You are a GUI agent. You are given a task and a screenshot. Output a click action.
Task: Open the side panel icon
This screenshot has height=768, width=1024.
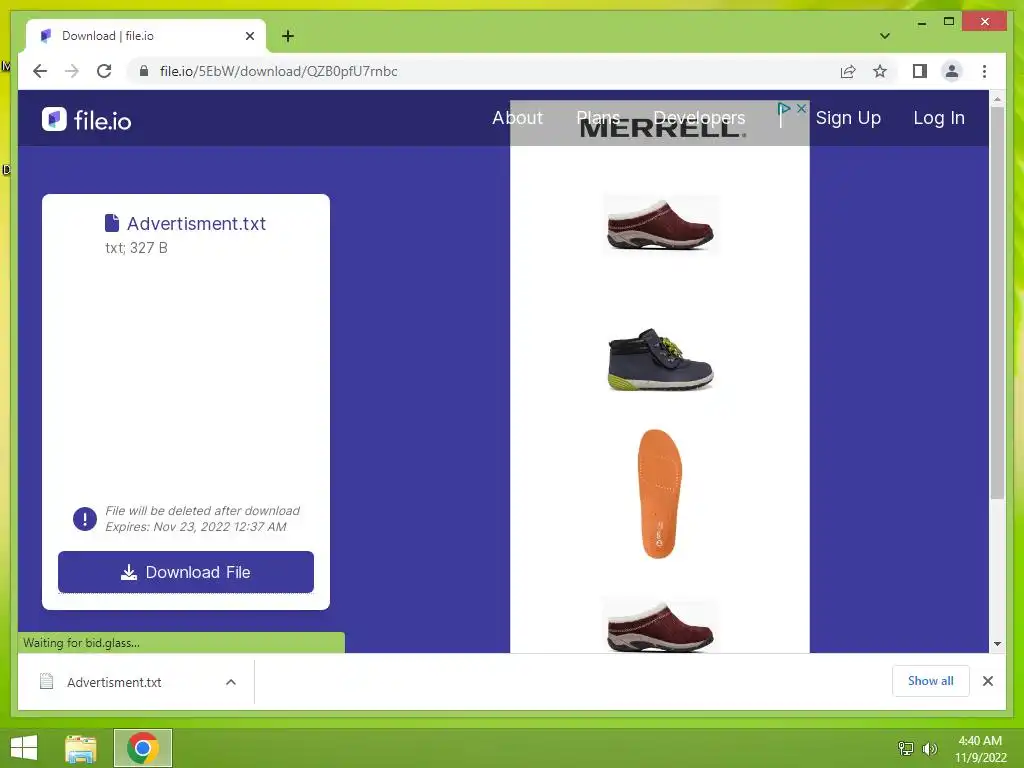920,71
